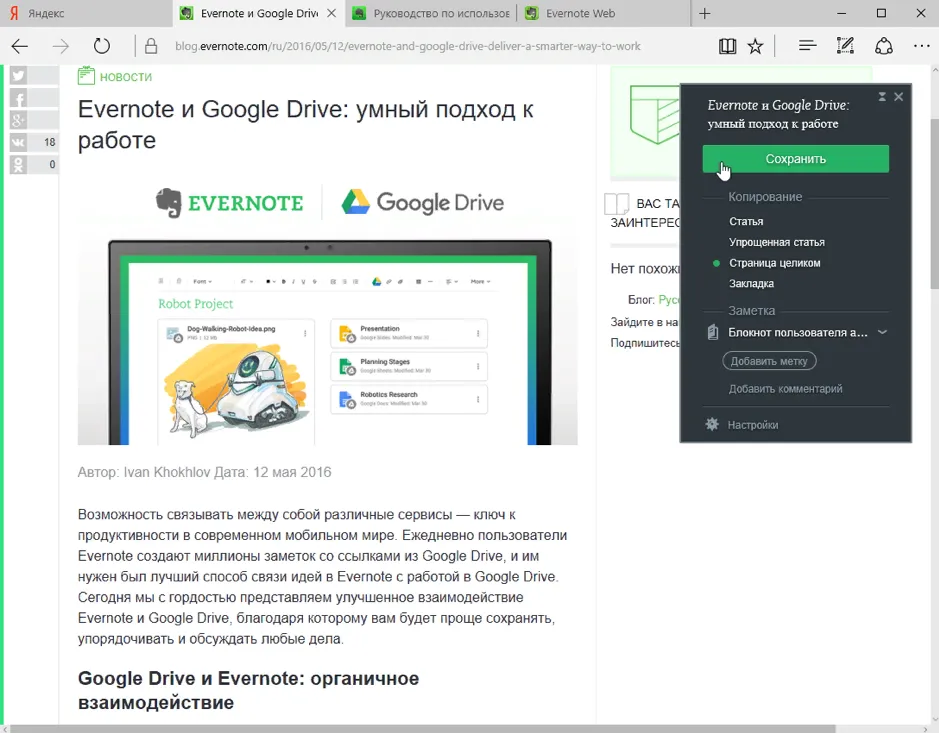Minimize the Evernote clipper panel
939x733 pixels.
[882, 96]
